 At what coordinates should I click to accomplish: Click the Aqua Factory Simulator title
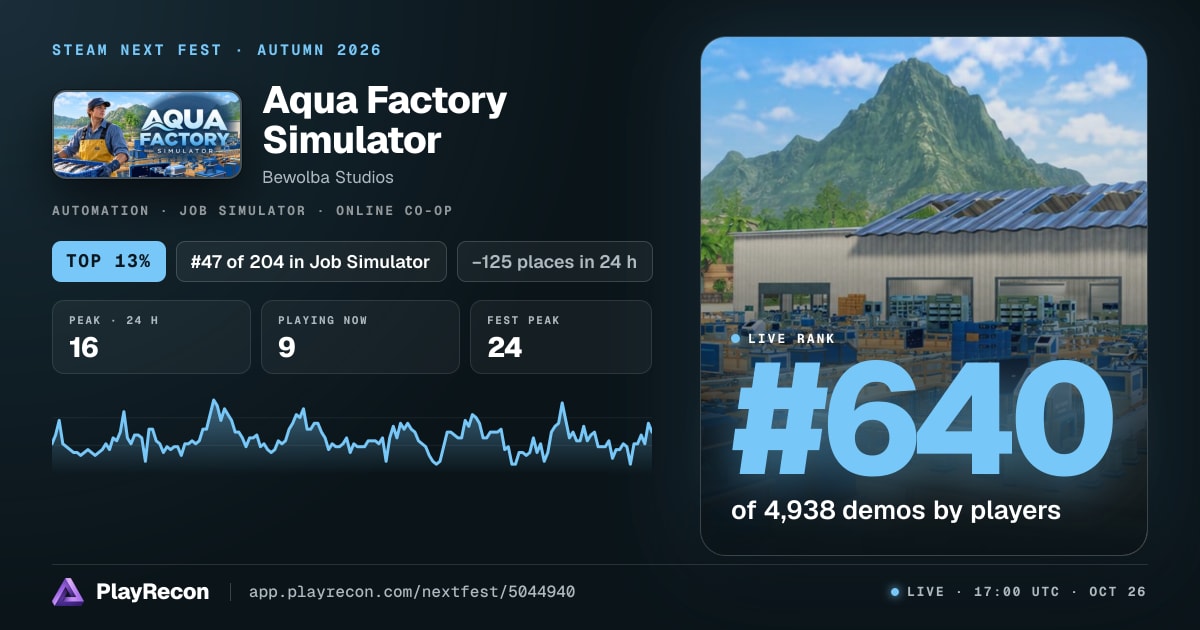(x=384, y=120)
